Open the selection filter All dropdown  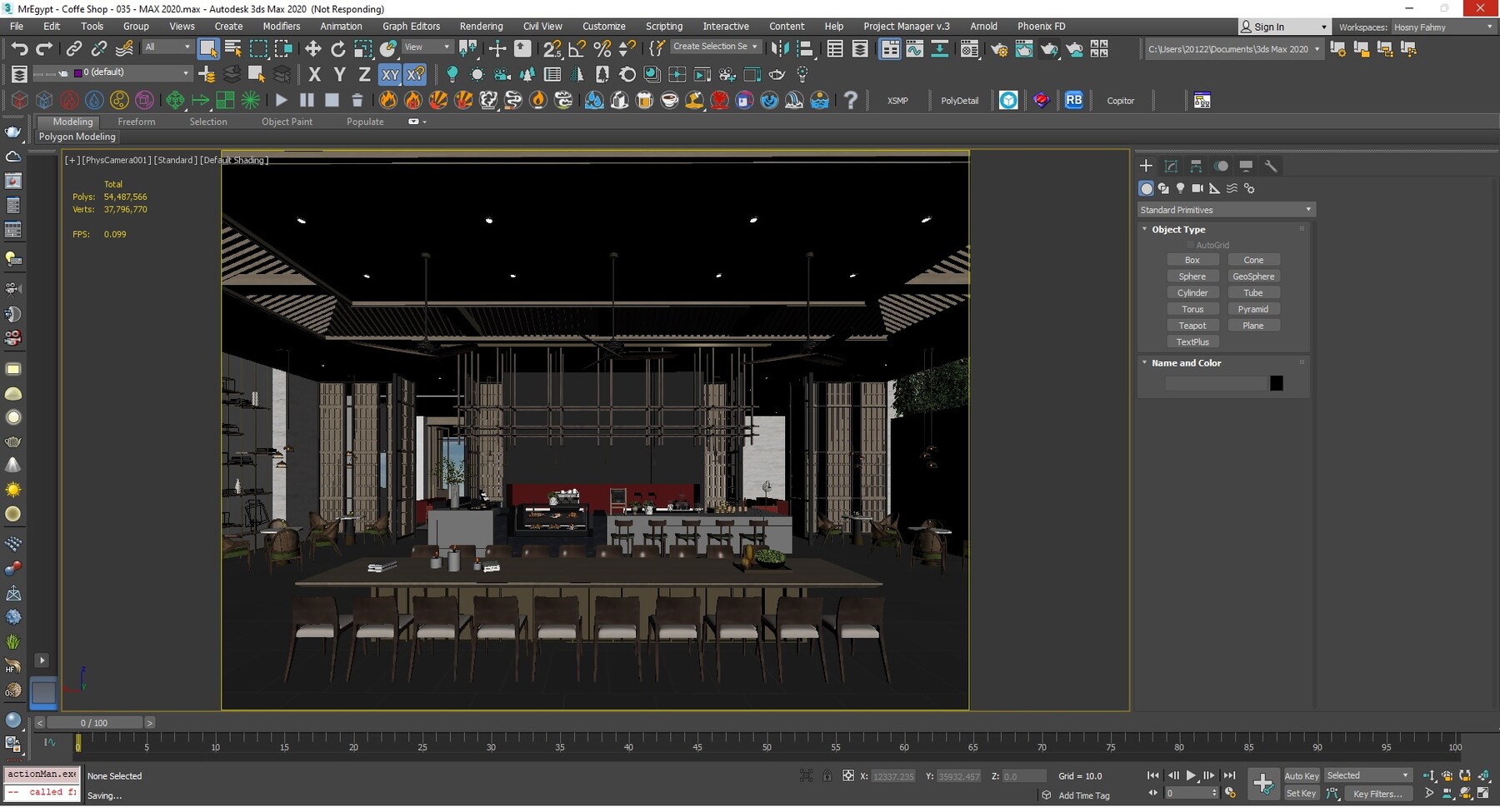coord(167,47)
